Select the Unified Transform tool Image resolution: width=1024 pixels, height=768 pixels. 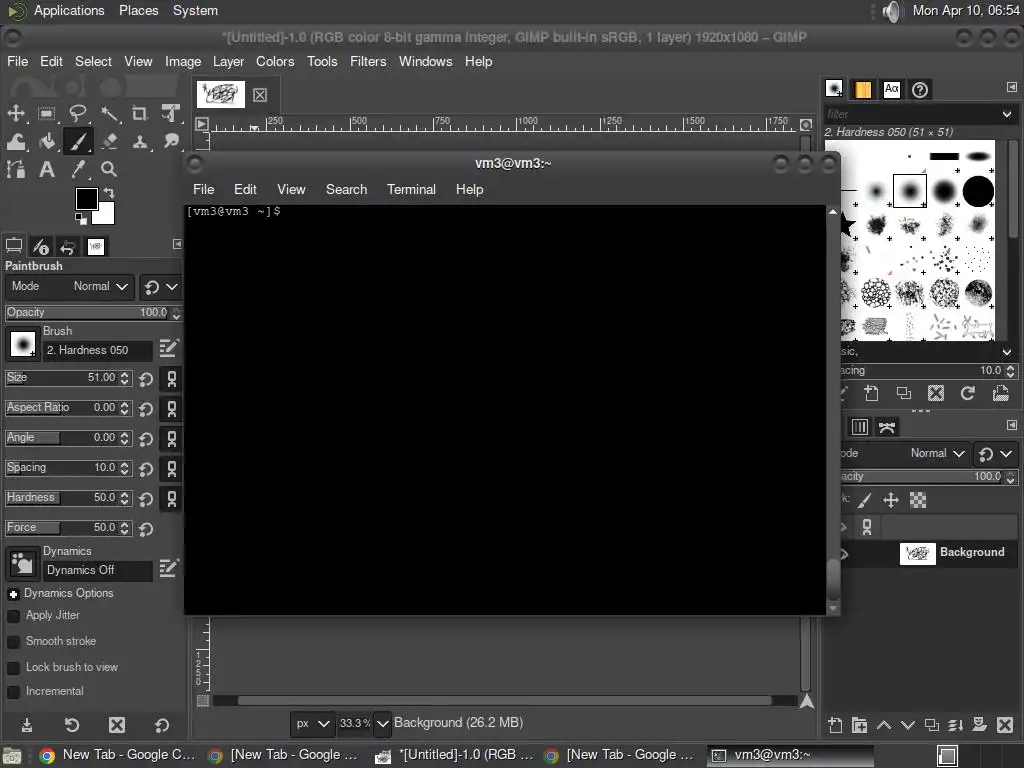click(170, 113)
